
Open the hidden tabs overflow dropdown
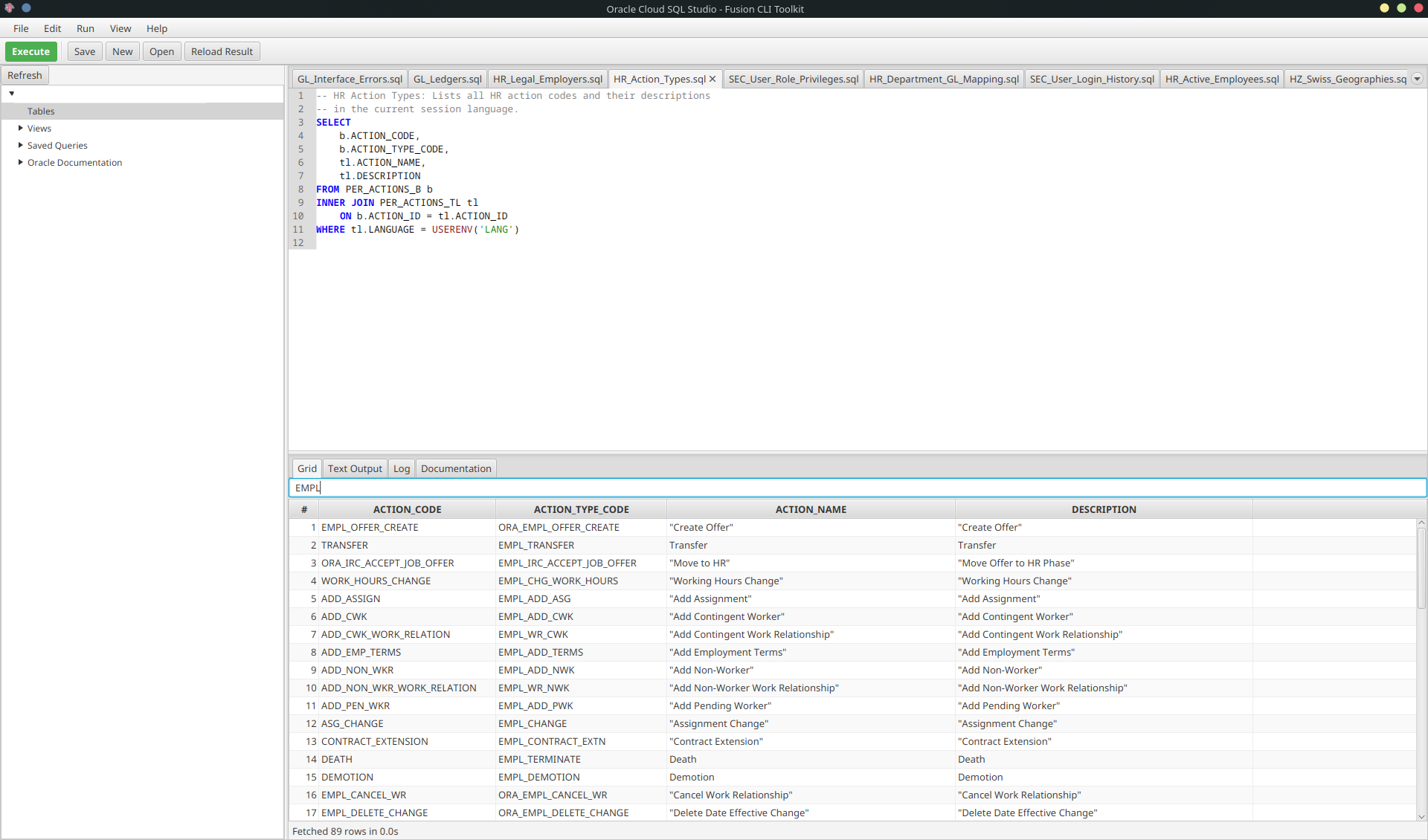pyautogui.click(x=1418, y=79)
